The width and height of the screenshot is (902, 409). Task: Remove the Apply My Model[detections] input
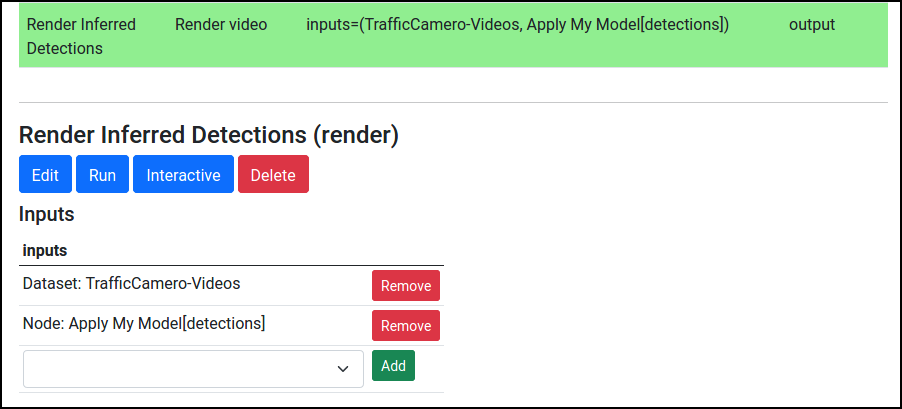(406, 326)
